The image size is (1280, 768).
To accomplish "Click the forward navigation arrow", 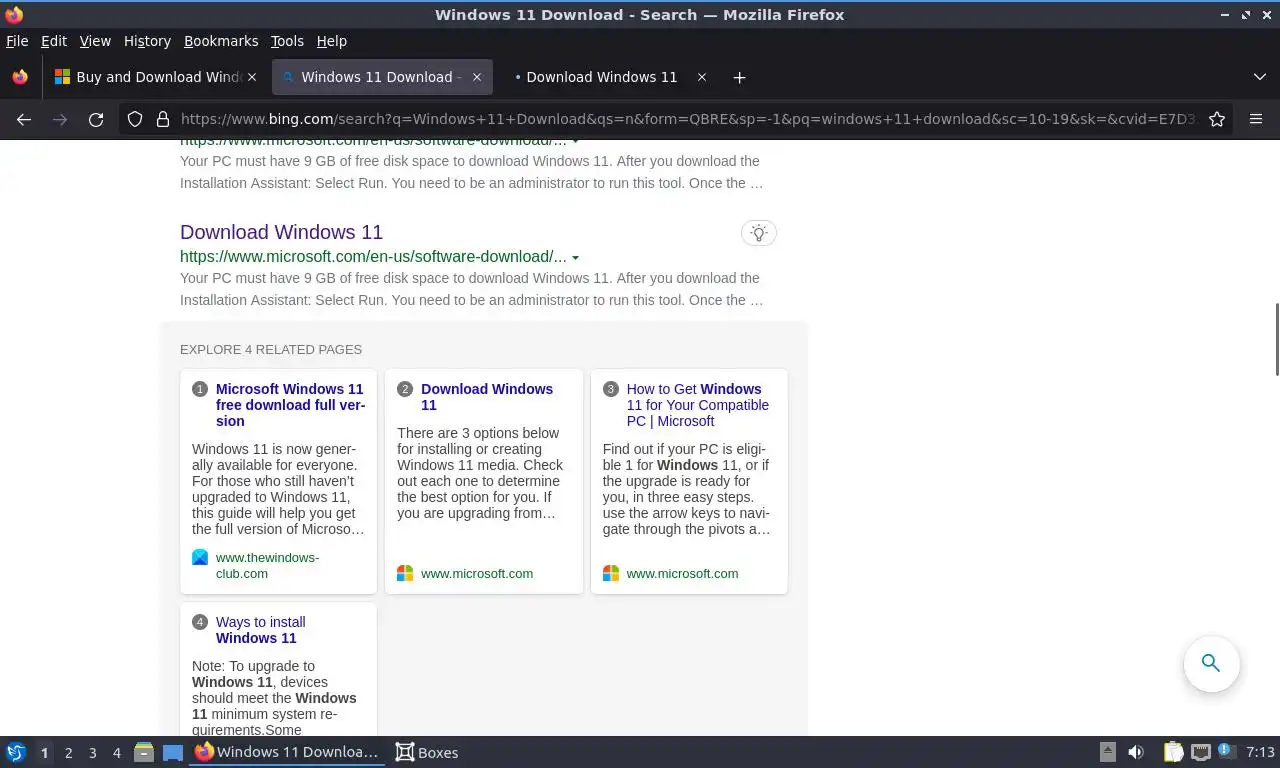I will click(x=60, y=119).
